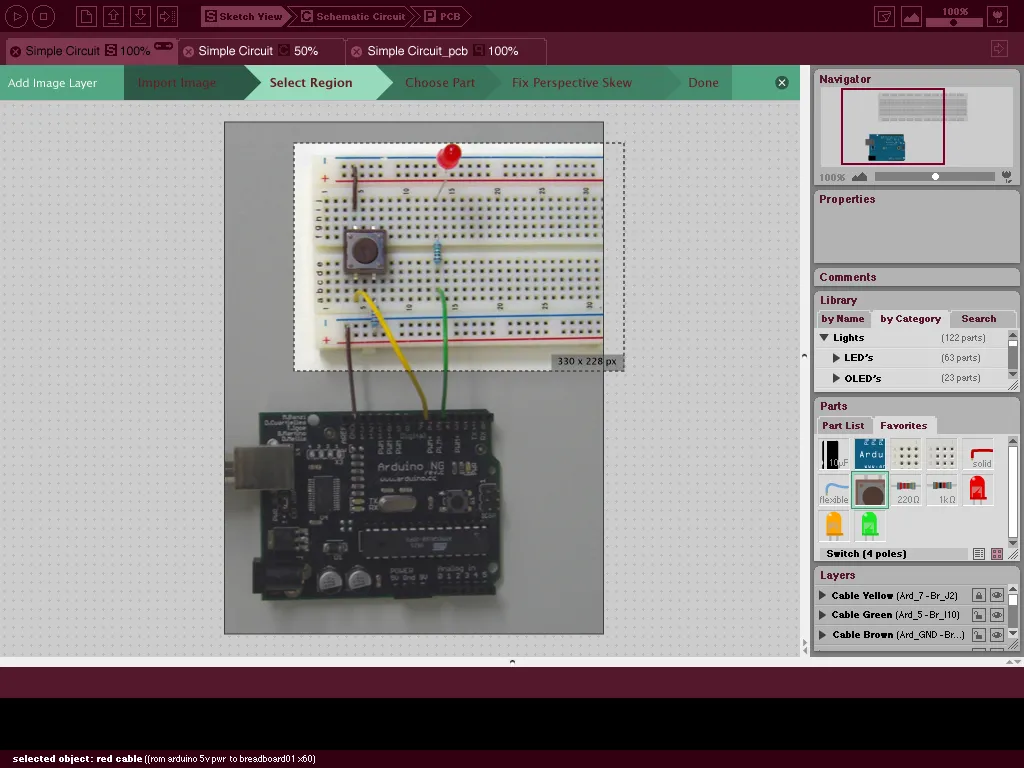Select the Select Region wizard step
1024x768 pixels.
point(311,83)
